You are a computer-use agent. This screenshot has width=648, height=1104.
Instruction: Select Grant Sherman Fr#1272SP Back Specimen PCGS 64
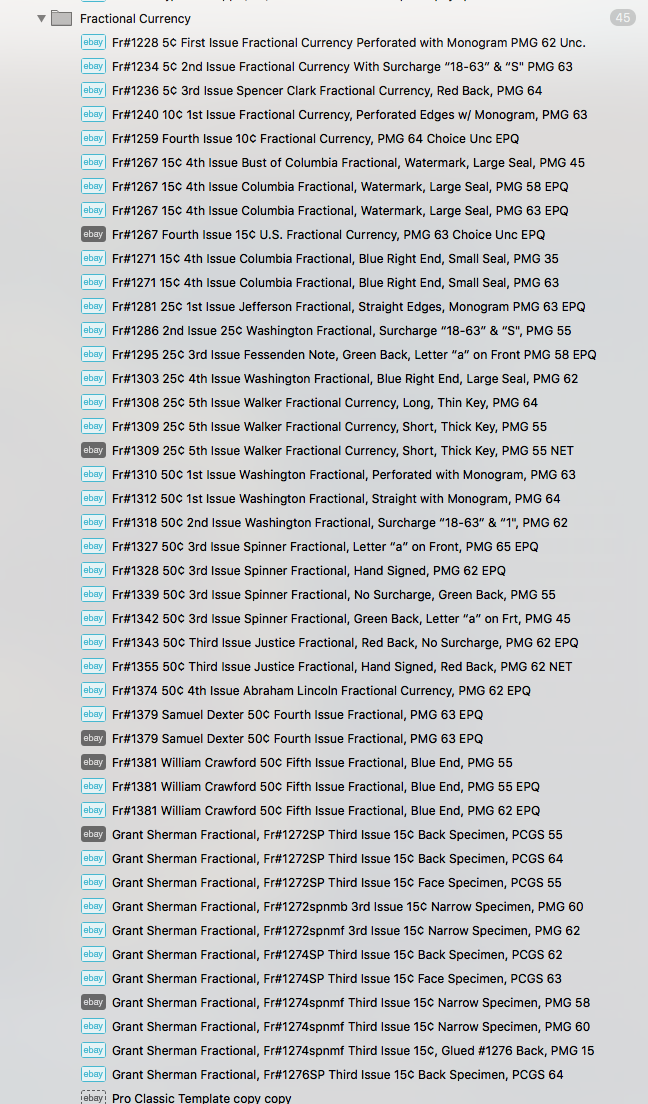tap(337, 858)
